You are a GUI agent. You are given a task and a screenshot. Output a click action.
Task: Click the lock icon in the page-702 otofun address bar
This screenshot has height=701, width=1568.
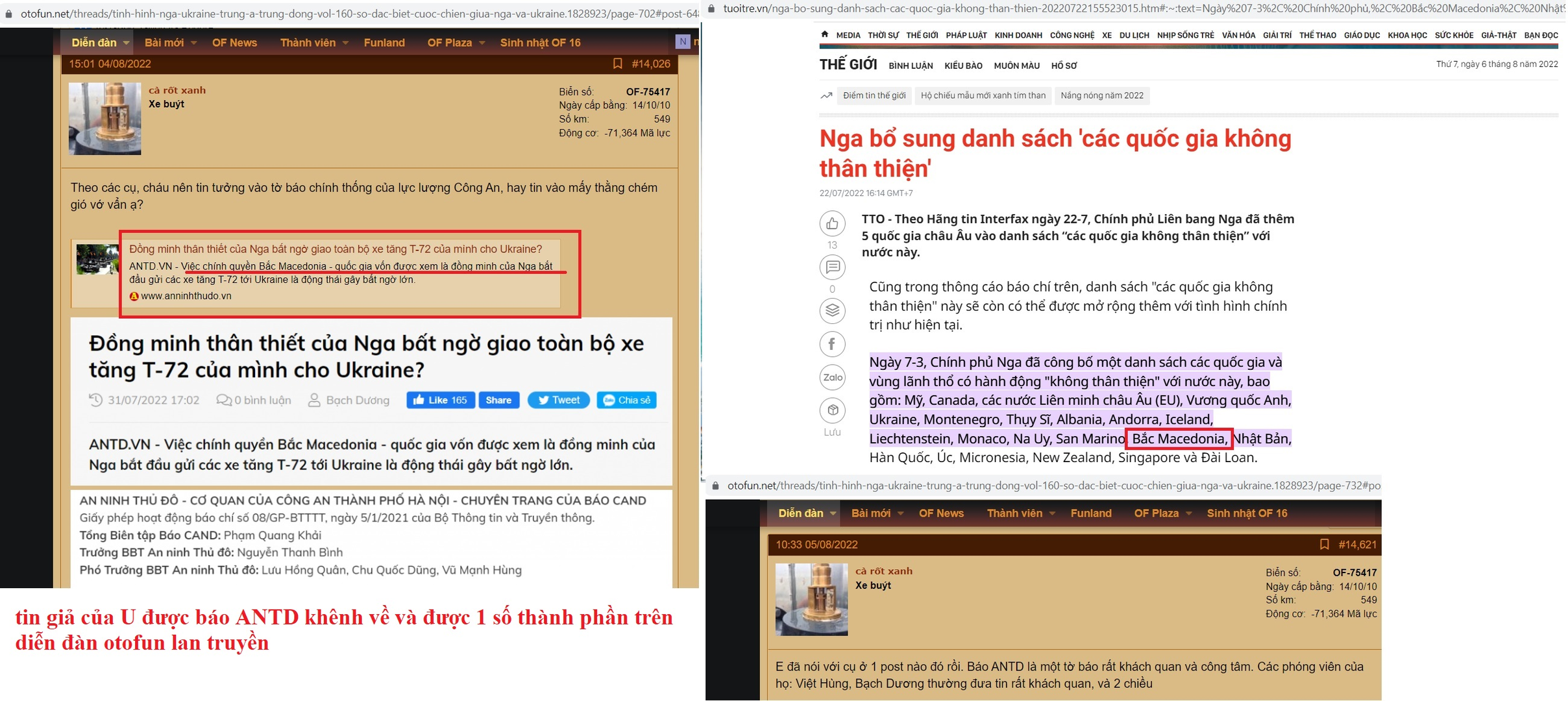pyautogui.click(x=8, y=14)
